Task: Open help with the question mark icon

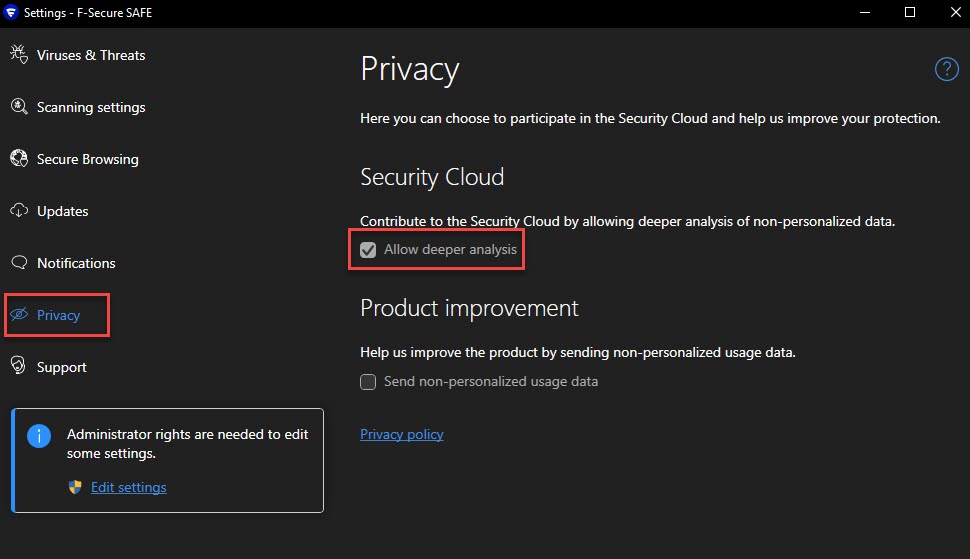Action: tap(946, 69)
